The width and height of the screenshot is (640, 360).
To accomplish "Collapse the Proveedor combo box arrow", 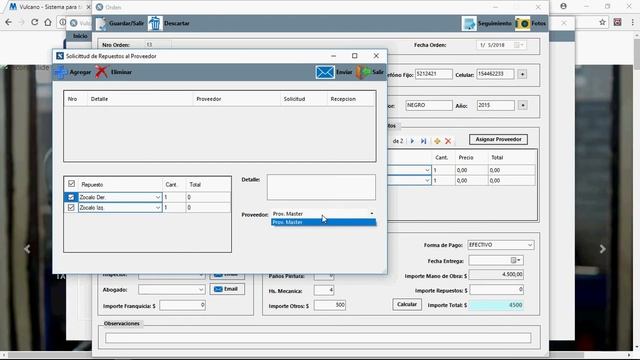I will point(371,213).
